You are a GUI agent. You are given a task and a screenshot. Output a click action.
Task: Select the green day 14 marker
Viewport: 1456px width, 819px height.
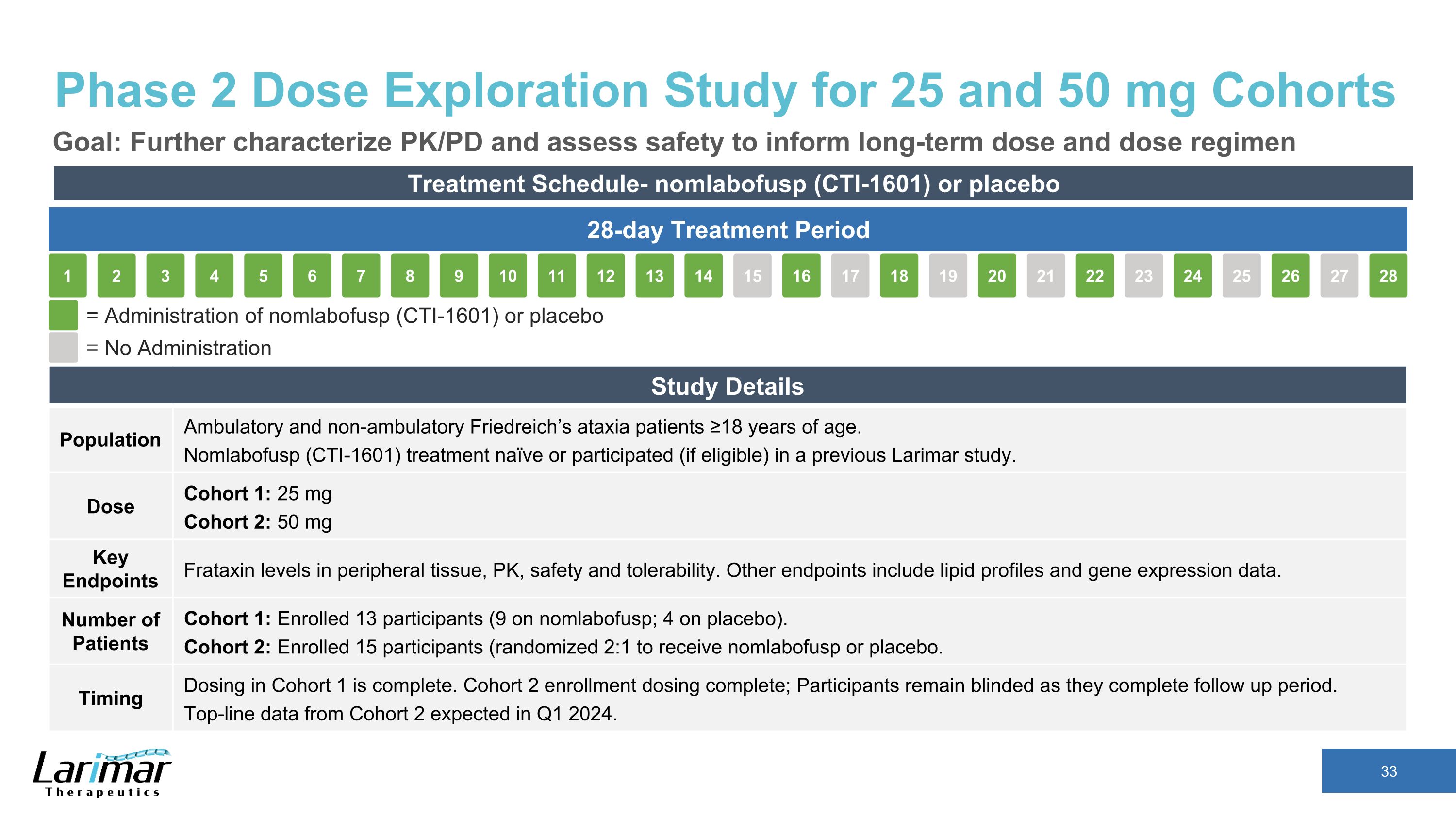[703, 275]
